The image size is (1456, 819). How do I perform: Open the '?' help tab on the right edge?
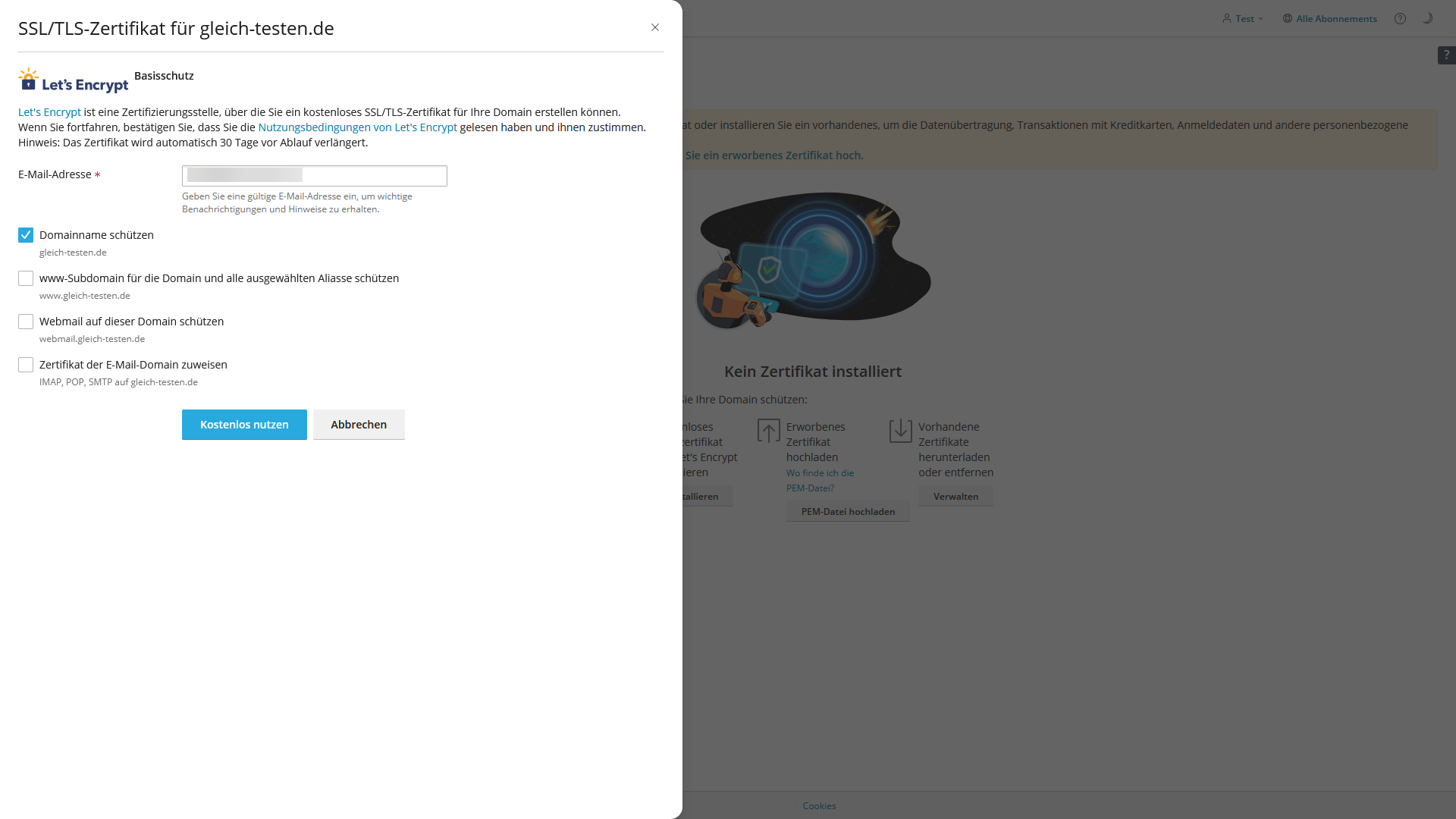(1448, 55)
